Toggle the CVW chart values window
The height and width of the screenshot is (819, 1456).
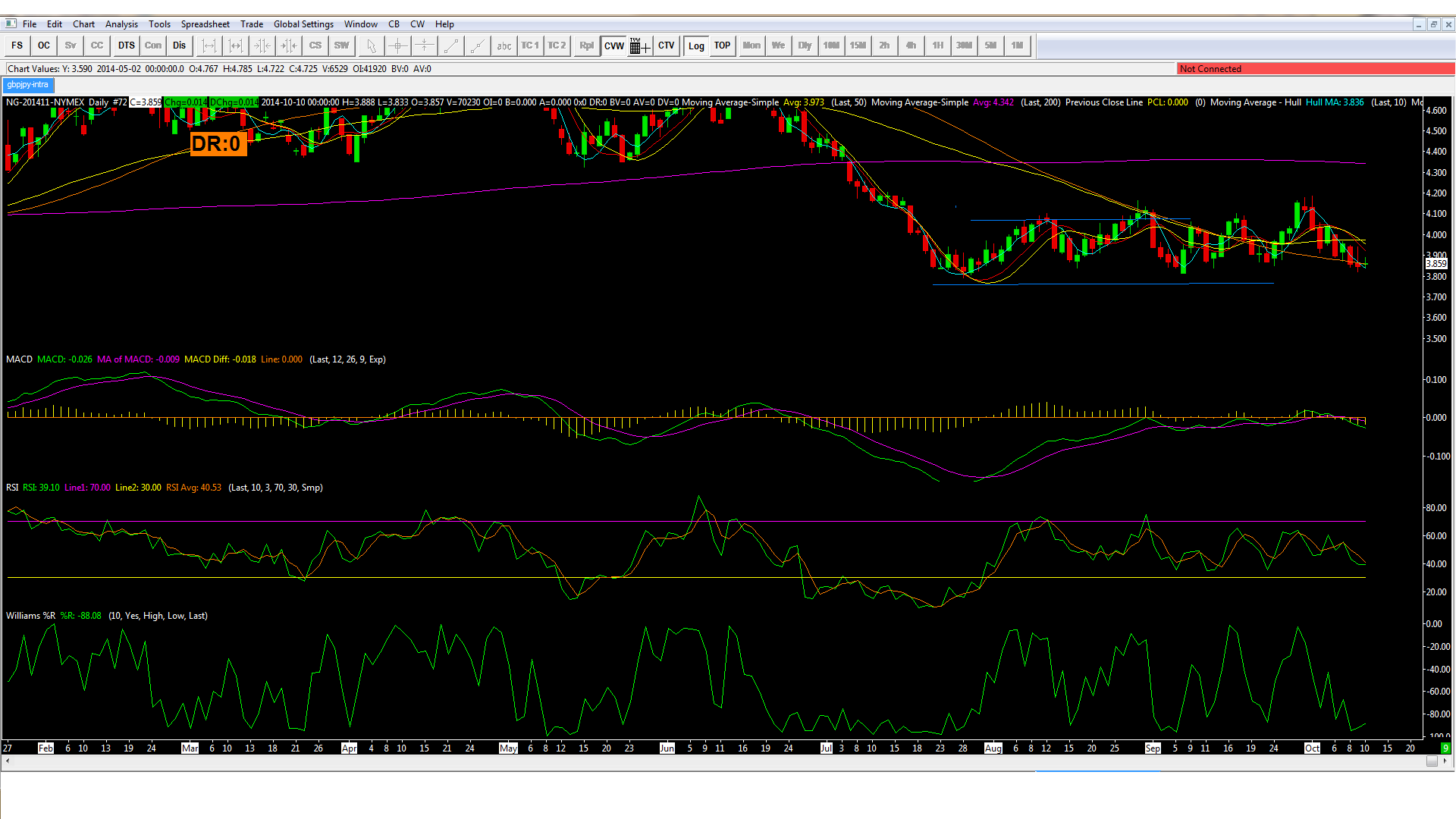tap(613, 45)
